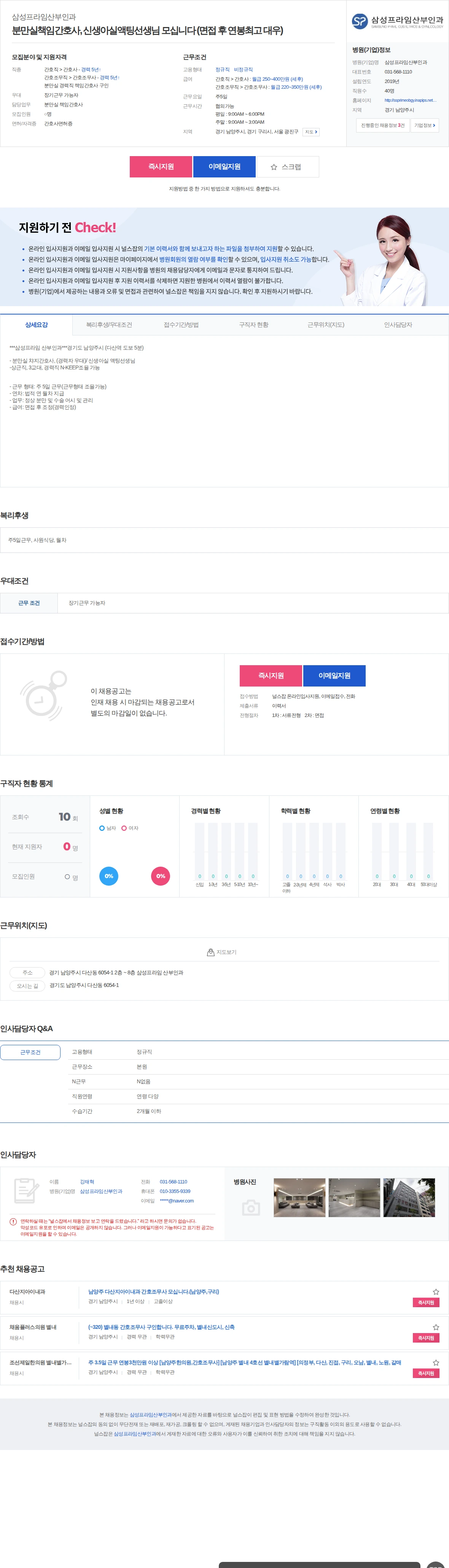The width and height of the screenshot is (449, 1568).
Task: Click the contact name 강재혁
Action: coord(87,1182)
